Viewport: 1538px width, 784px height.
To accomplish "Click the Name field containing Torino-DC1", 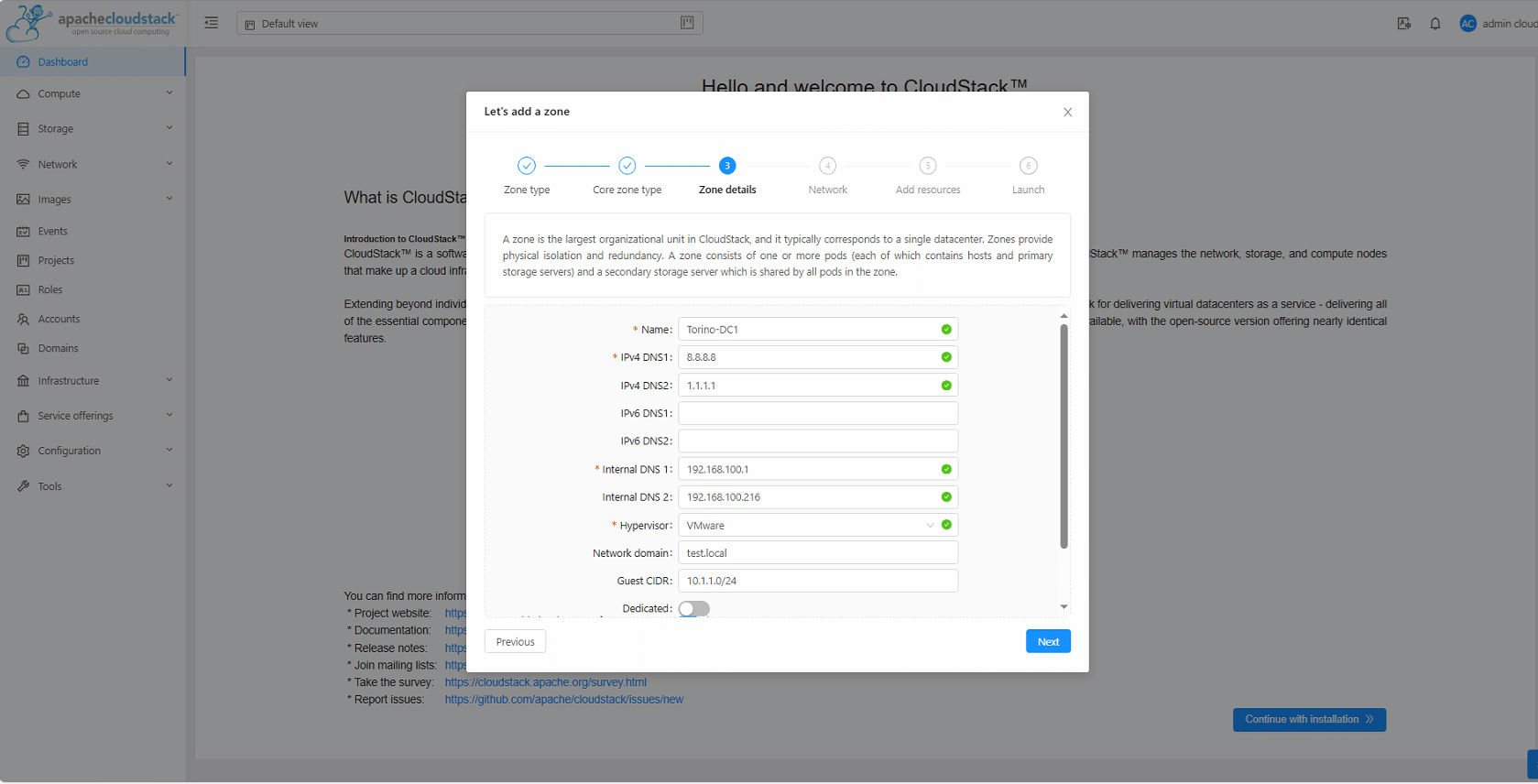I will [818, 330].
